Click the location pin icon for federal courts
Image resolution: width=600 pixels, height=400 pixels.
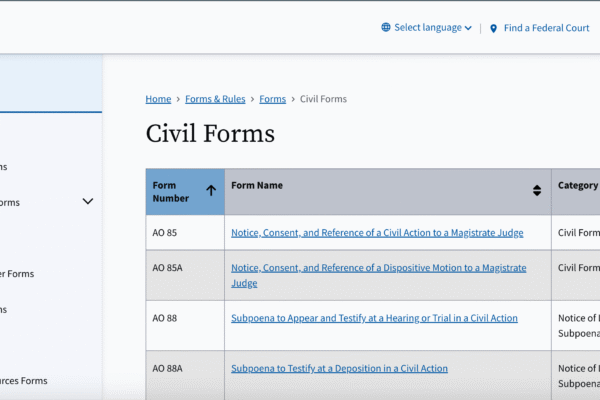(493, 28)
